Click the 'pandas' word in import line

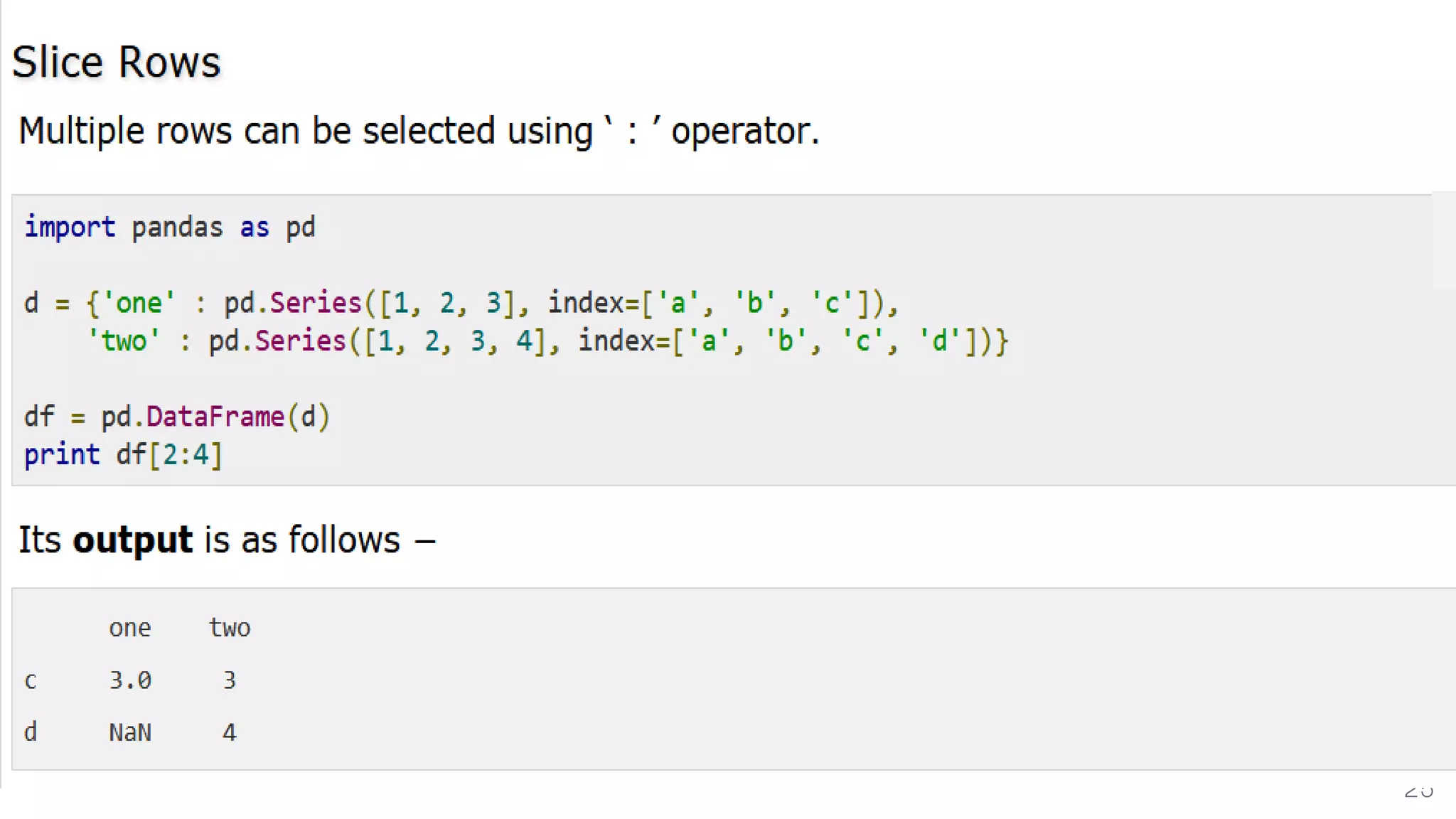177,227
